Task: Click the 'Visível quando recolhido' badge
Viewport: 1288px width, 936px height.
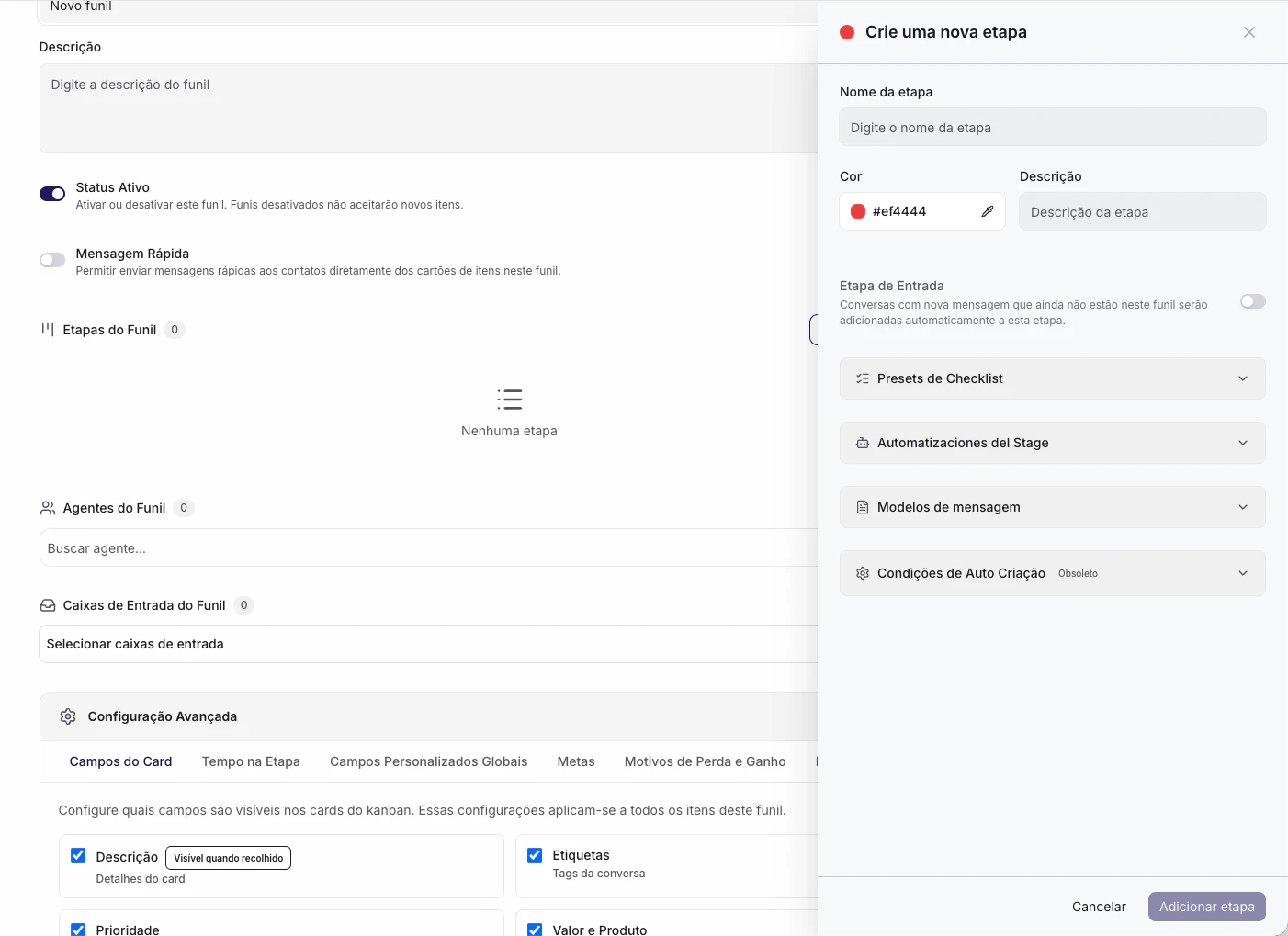Action: tap(229, 858)
